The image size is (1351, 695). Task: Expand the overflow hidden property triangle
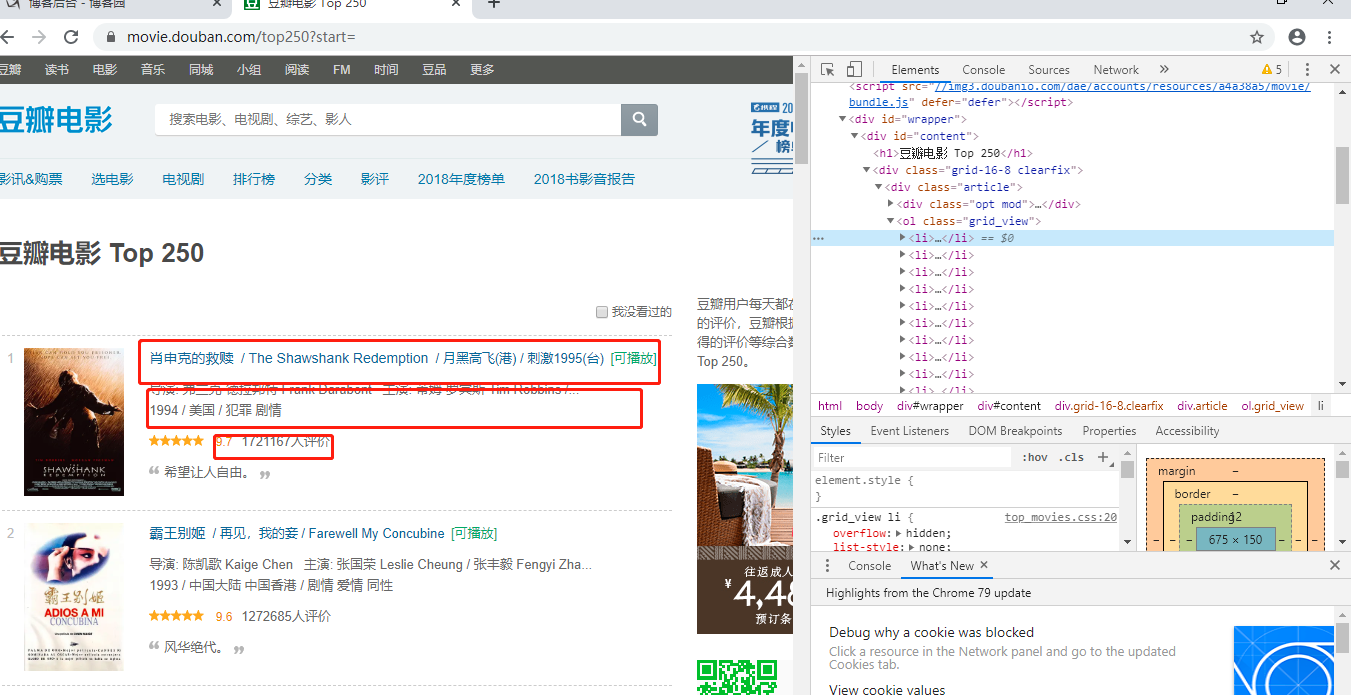tap(898, 534)
